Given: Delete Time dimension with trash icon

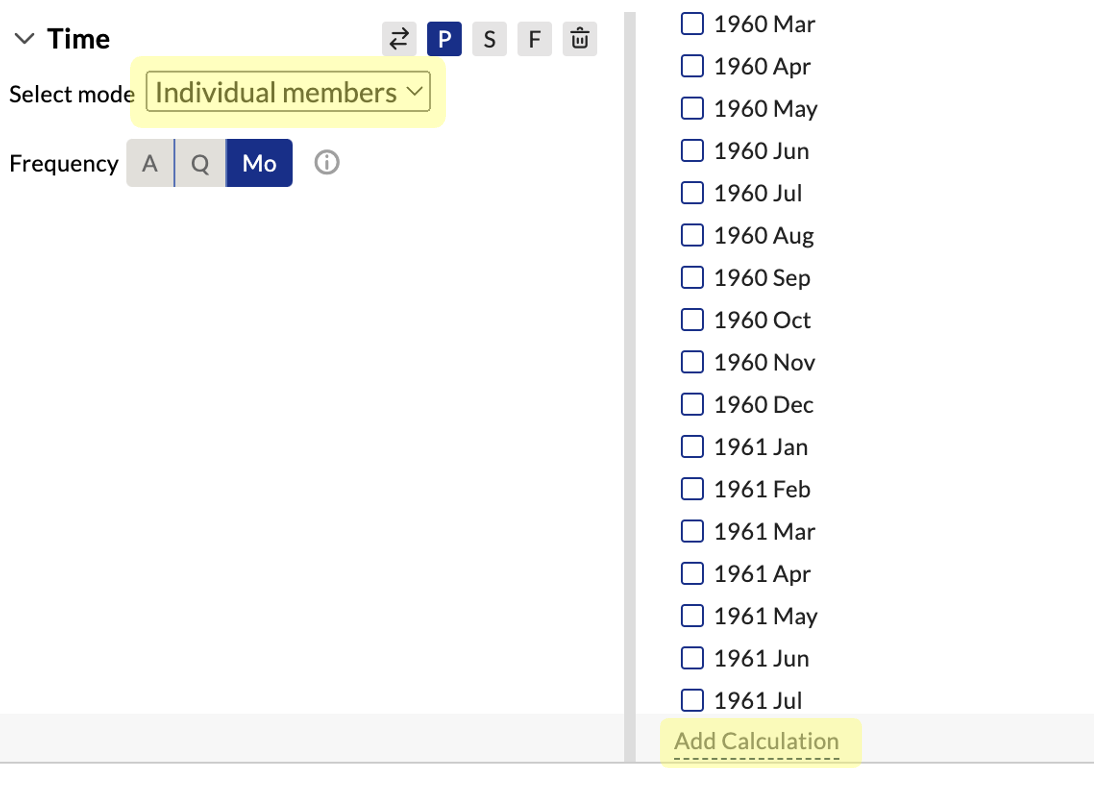Looking at the screenshot, I should click(580, 38).
